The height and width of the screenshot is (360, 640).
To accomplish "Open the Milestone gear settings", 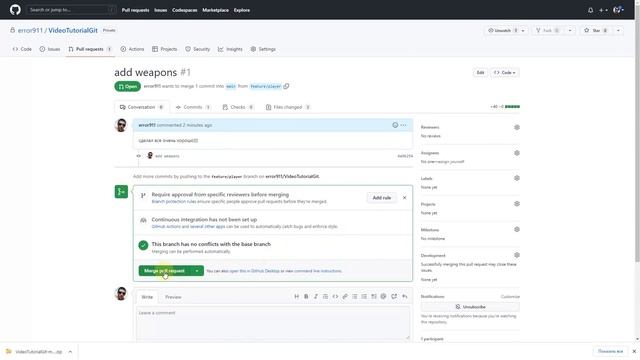I will click(x=517, y=229).
